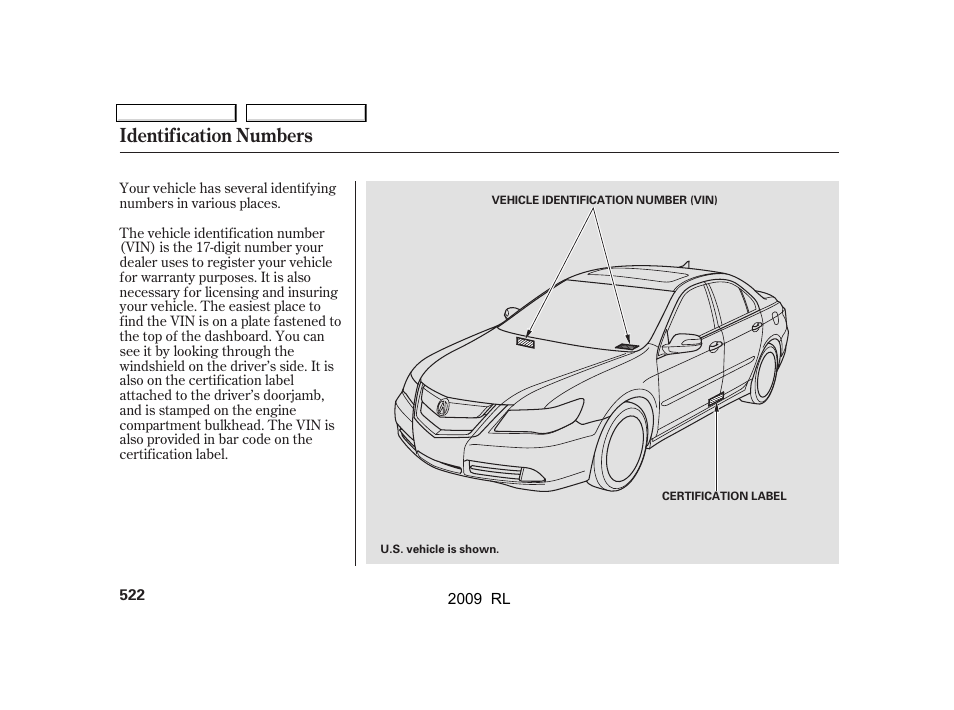This screenshot has height=710, width=954.
Task: Select the 'VEHICLE IDENTIFICATION NUMBER (VIN)' diagram label
Action: coord(604,200)
